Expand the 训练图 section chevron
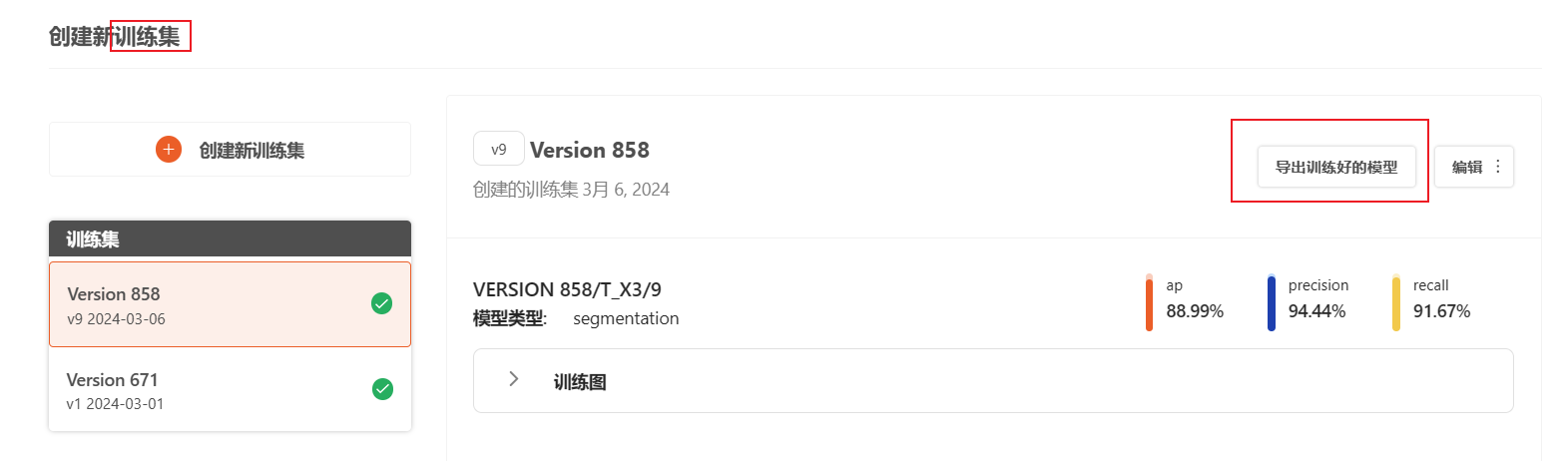The width and height of the screenshot is (1568, 461). 513,379
